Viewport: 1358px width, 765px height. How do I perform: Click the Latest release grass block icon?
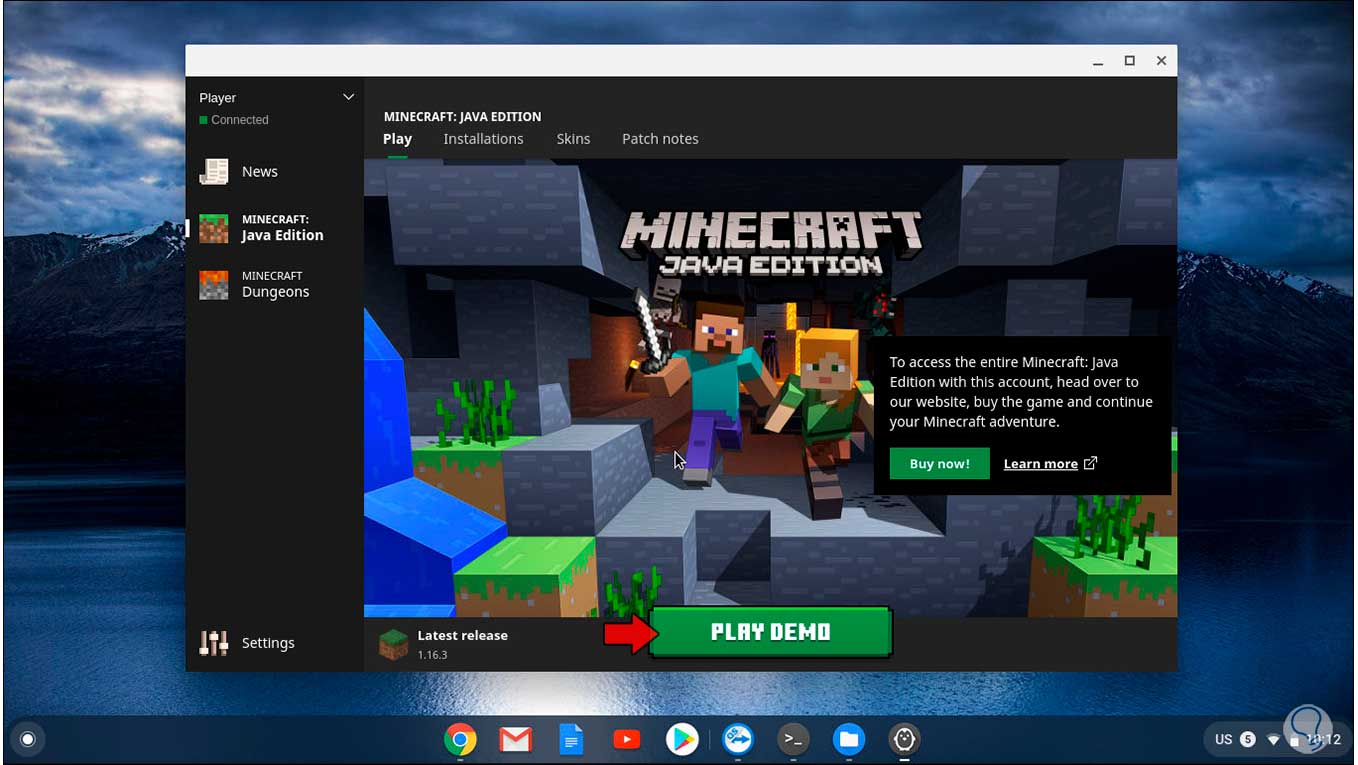(x=394, y=644)
